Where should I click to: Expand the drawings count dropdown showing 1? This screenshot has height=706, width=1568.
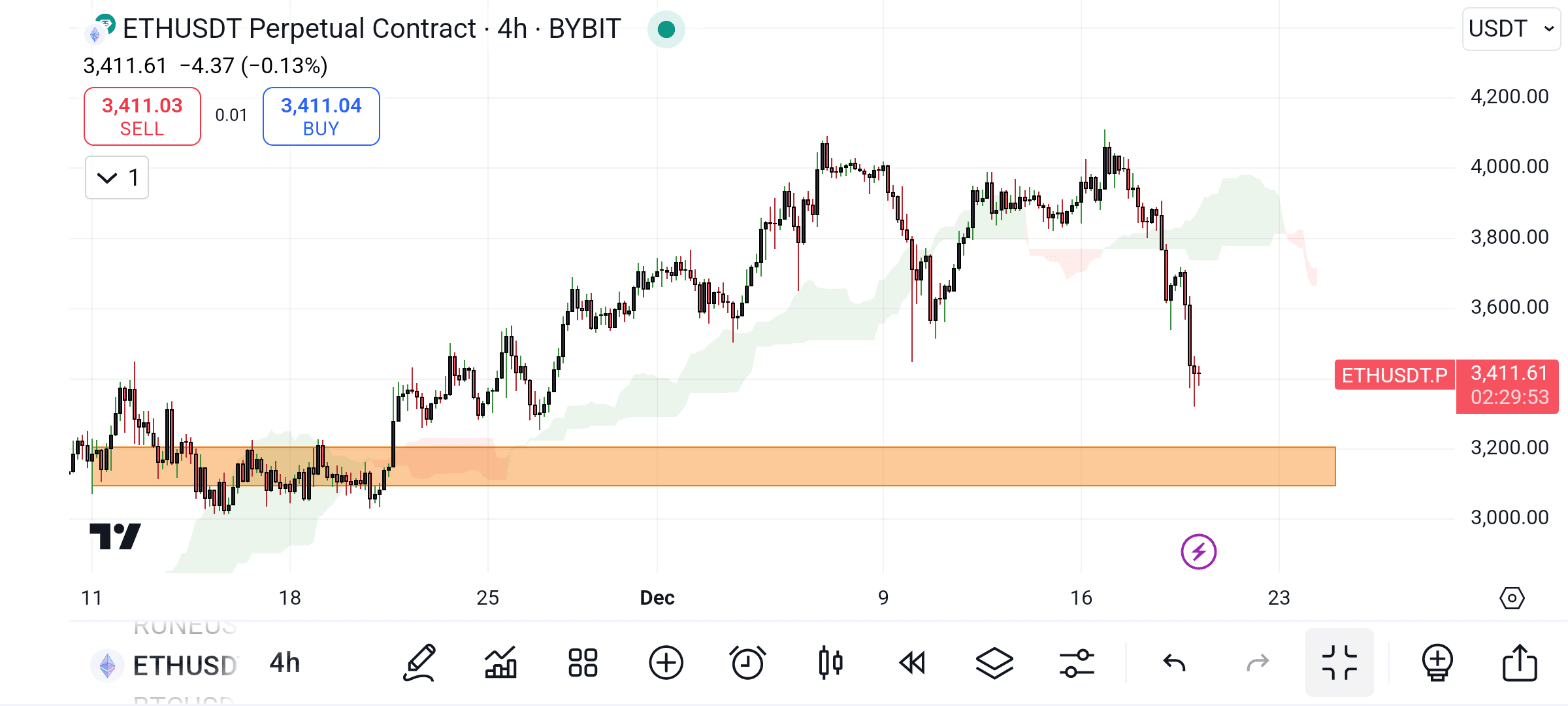coord(116,177)
